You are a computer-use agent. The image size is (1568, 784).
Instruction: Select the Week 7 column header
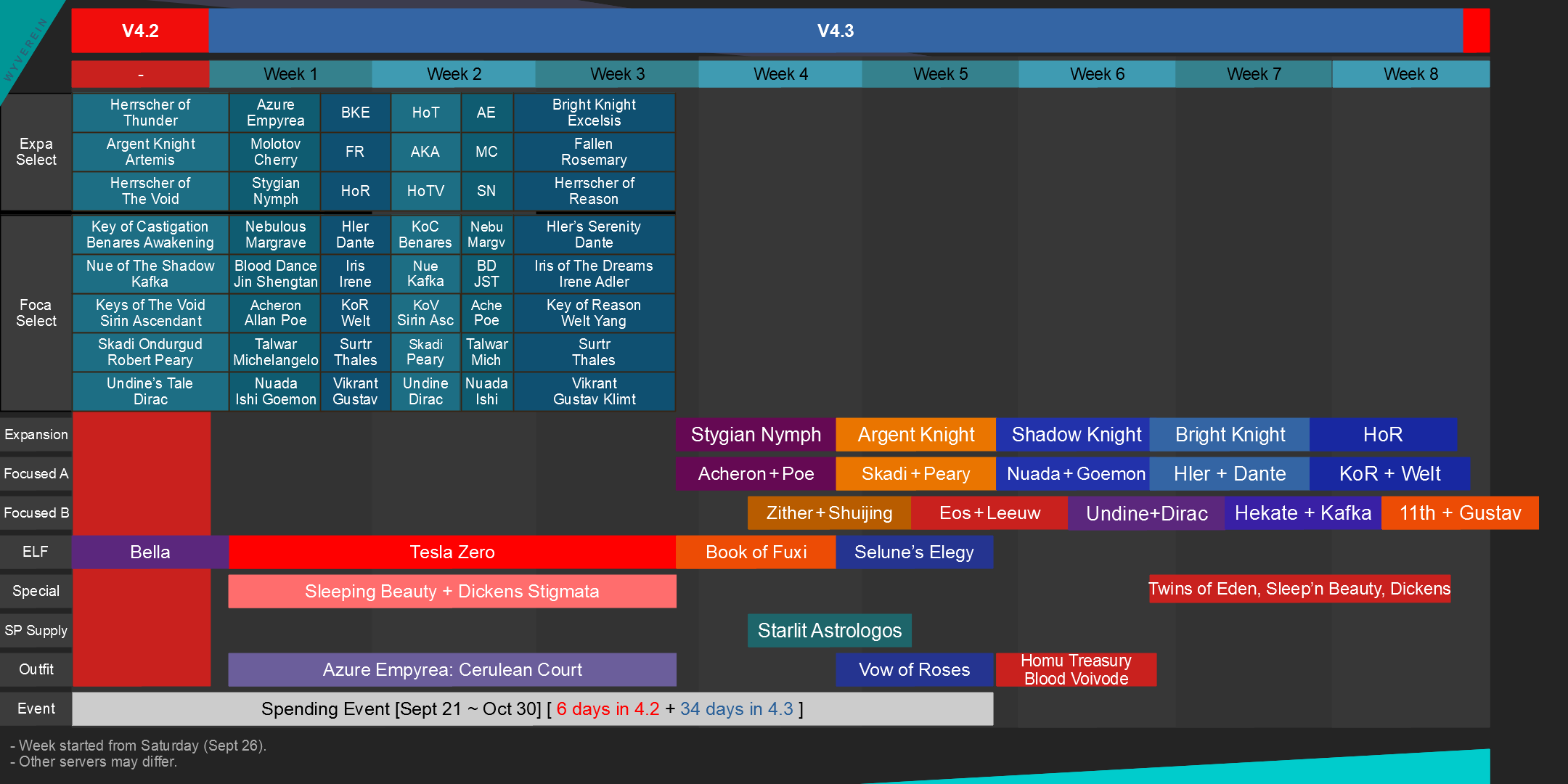click(x=1254, y=74)
